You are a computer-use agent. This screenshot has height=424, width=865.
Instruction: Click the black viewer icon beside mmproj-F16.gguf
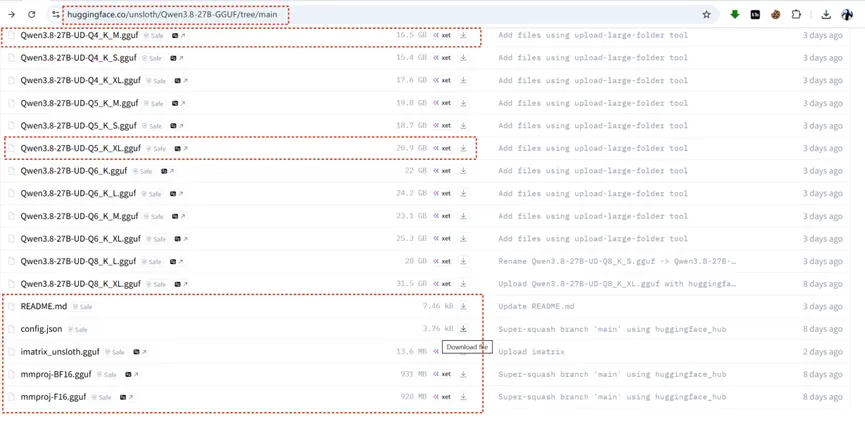[x=126, y=397]
